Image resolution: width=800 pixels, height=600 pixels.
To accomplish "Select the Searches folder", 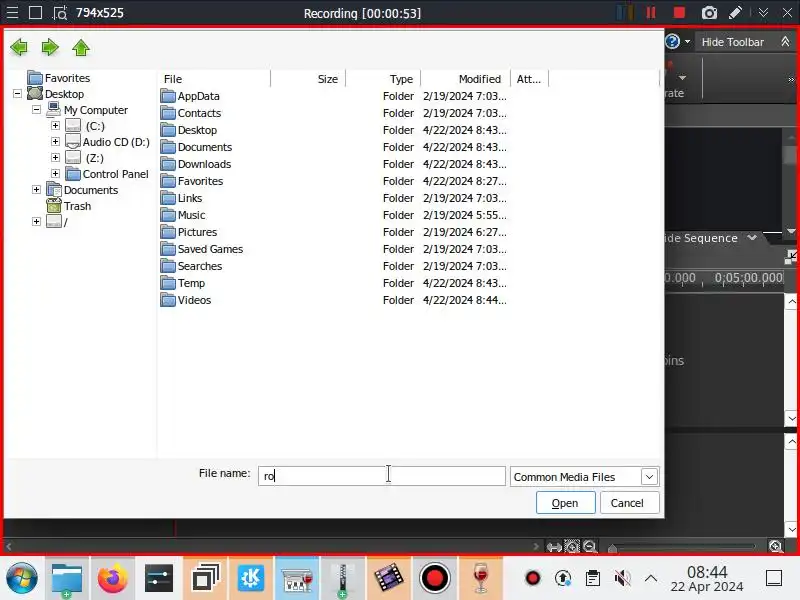I will (x=199, y=266).
